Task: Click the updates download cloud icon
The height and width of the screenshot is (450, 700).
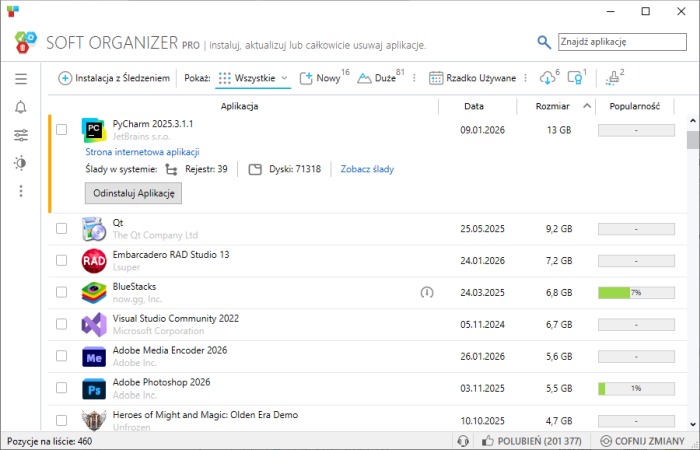Action: (547, 78)
